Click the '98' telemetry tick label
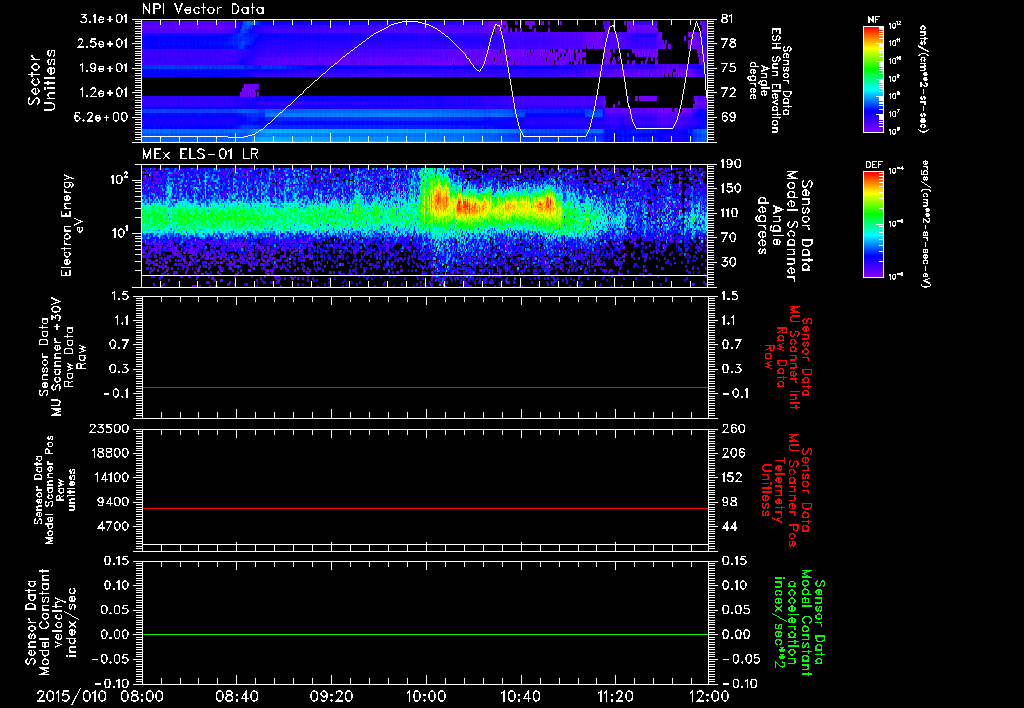This screenshot has width=1024, height=708. click(x=728, y=502)
